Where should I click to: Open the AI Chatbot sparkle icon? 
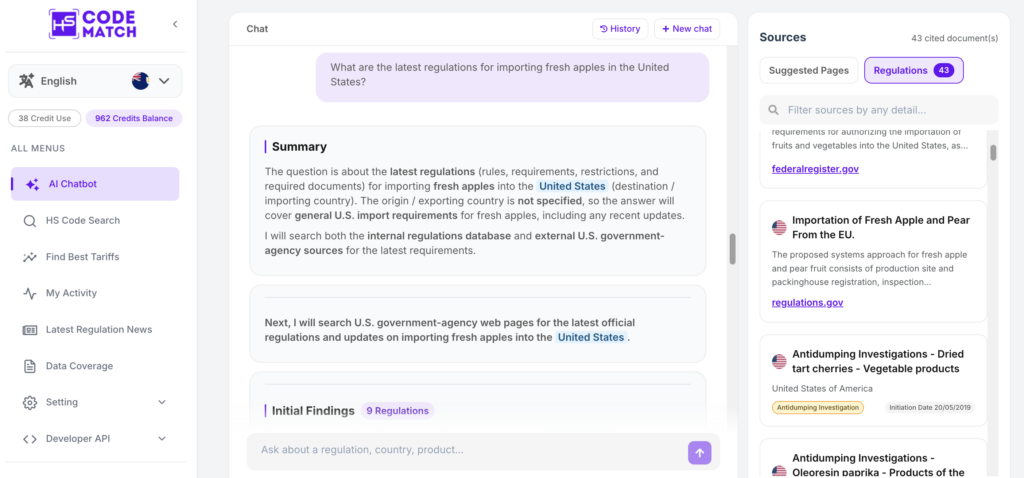[32, 184]
